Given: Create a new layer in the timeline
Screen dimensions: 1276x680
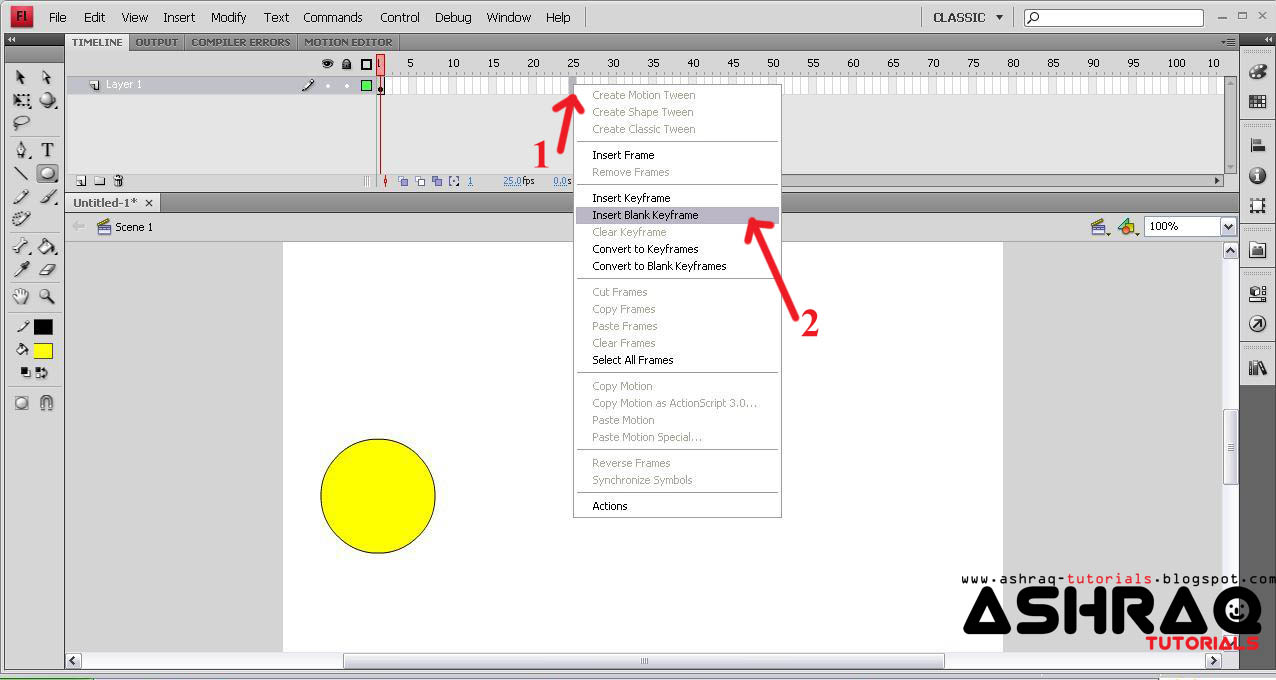Looking at the screenshot, I should pyautogui.click(x=79, y=180).
